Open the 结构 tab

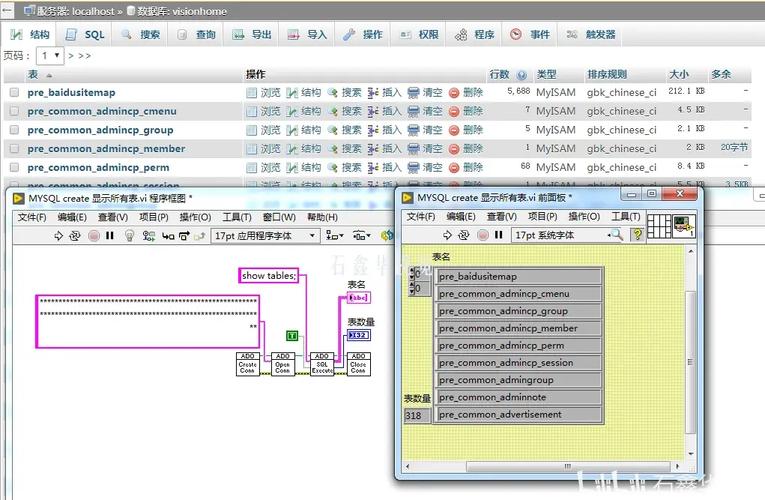point(30,35)
